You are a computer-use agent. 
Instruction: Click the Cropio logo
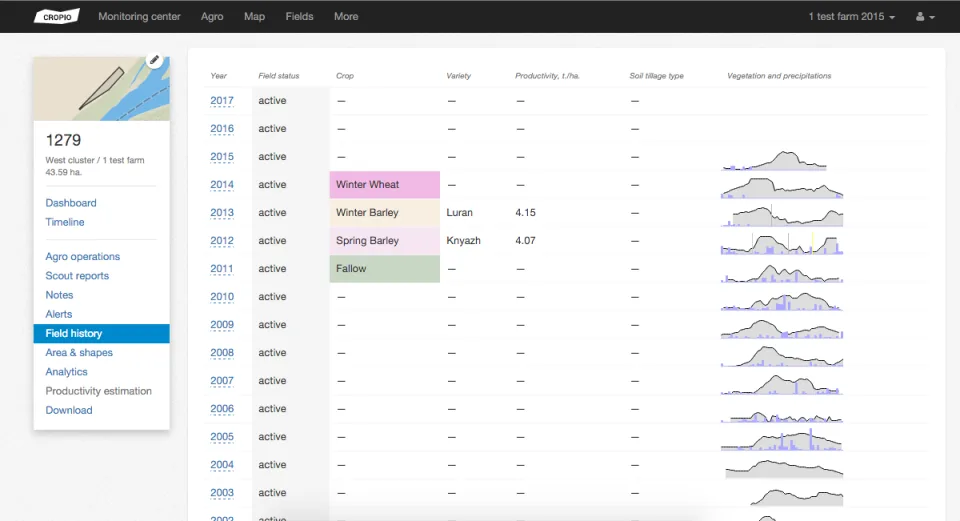click(x=57, y=17)
